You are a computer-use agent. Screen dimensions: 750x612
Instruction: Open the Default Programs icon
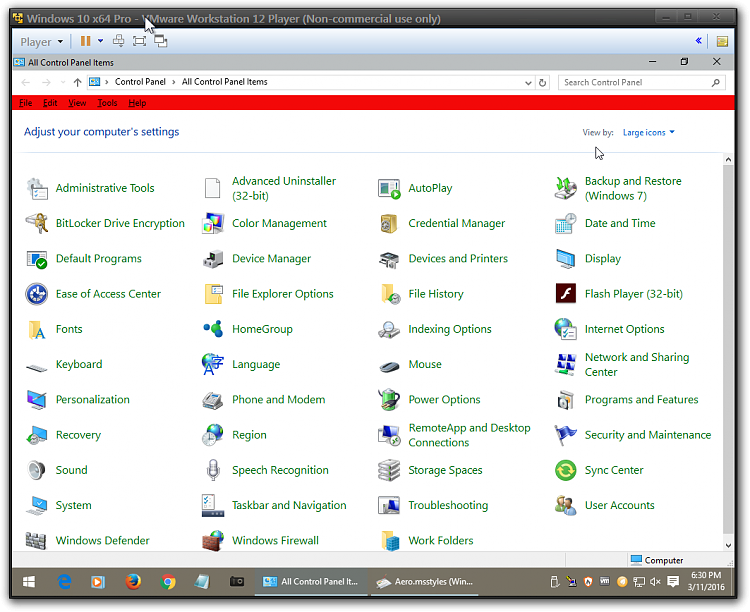37,259
